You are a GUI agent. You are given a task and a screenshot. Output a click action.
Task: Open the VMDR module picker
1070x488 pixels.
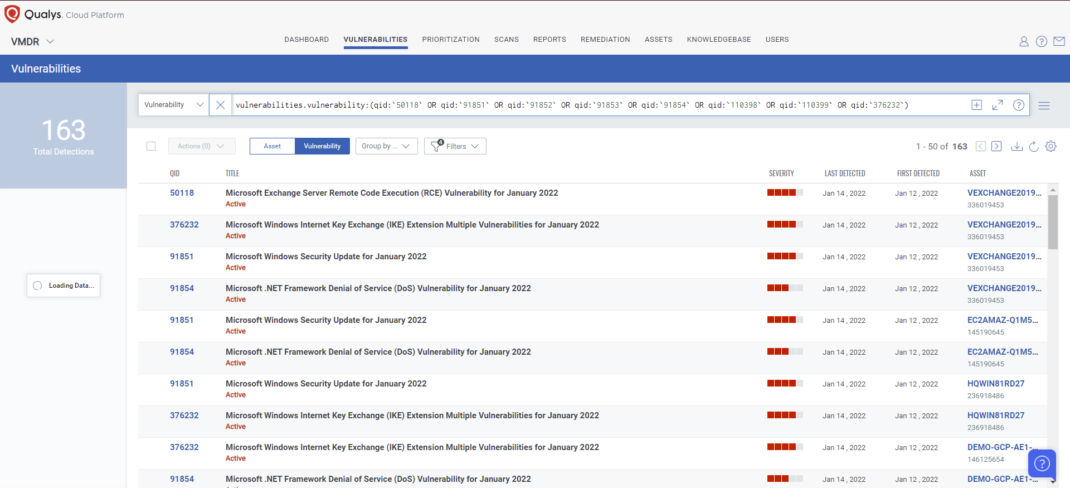(32, 42)
